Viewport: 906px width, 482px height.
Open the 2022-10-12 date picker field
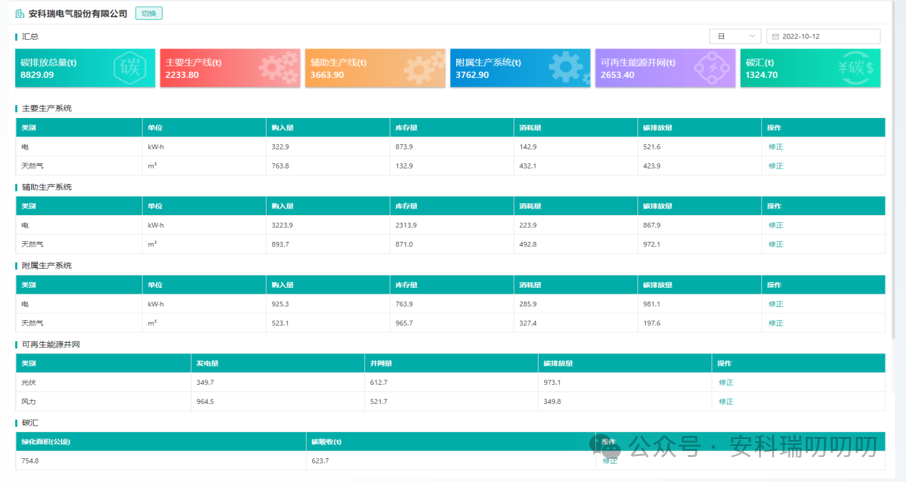pyautogui.click(x=823, y=36)
